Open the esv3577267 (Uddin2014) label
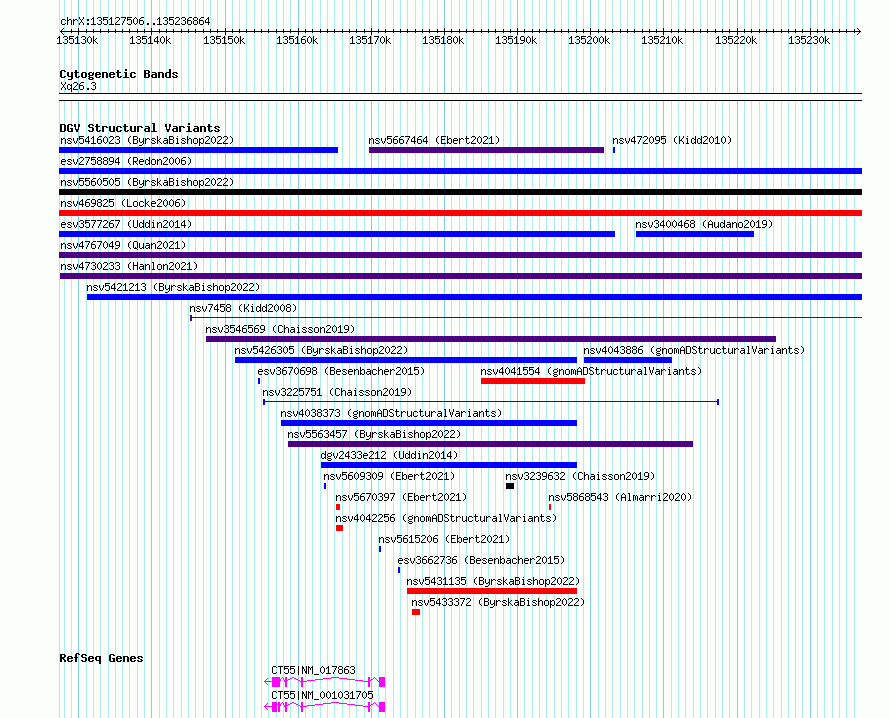The height and width of the screenshot is (718, 890). coord(126,224)
